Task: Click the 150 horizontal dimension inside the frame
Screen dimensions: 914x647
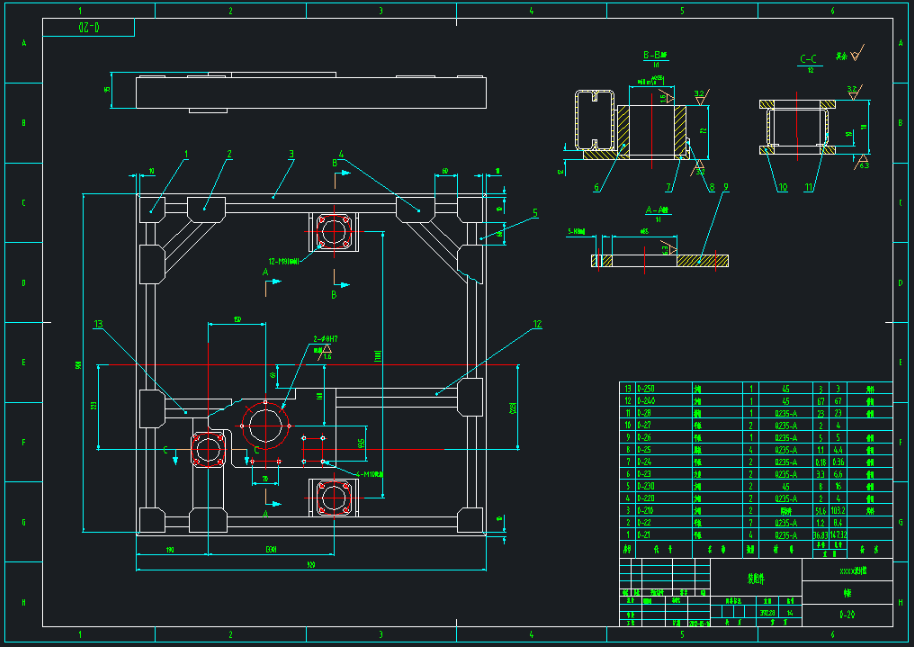Action: click(237, 319)
